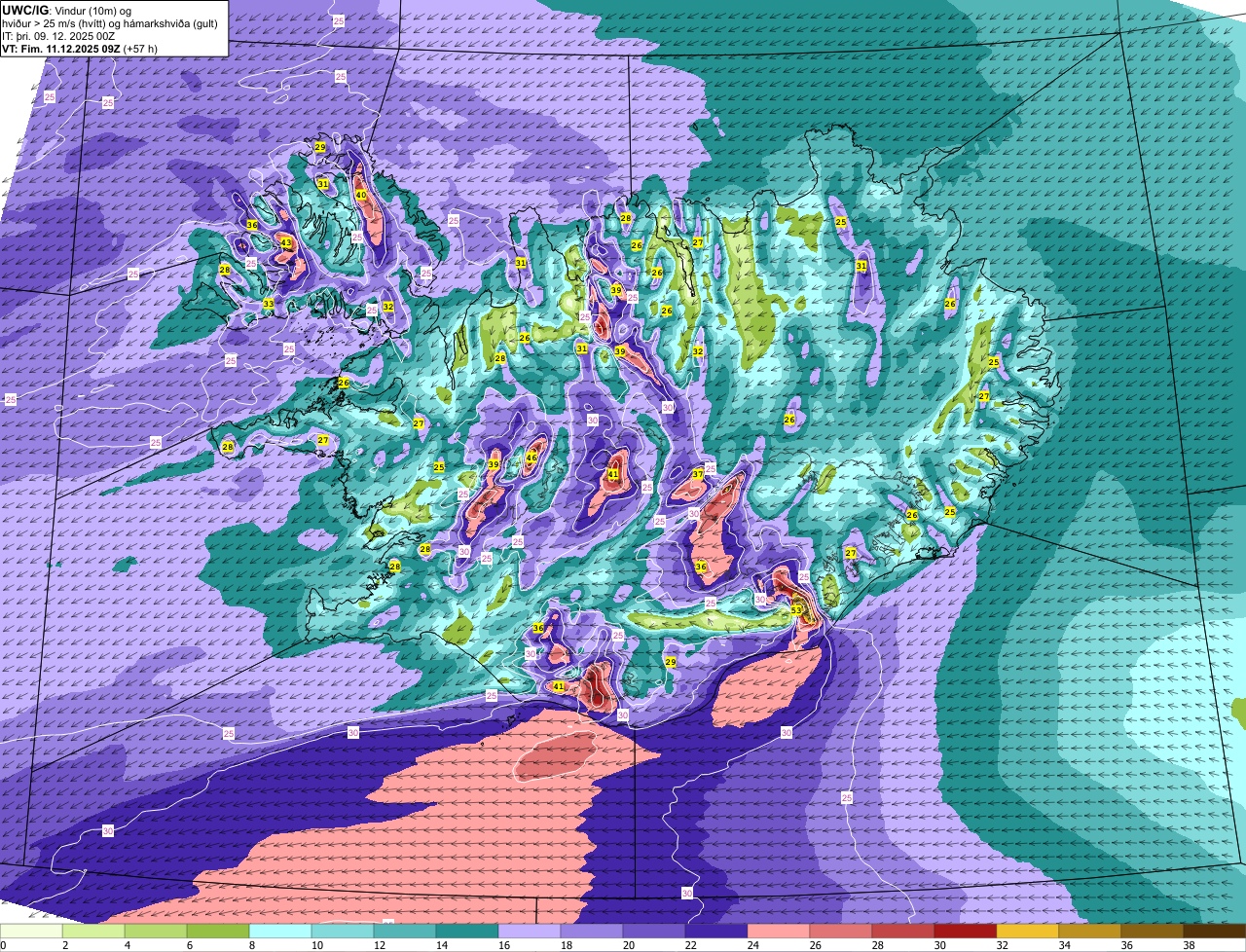Select the yellow gust label 33
The width and height of the screenshot is (1246, 952).
tap(268, 304)
